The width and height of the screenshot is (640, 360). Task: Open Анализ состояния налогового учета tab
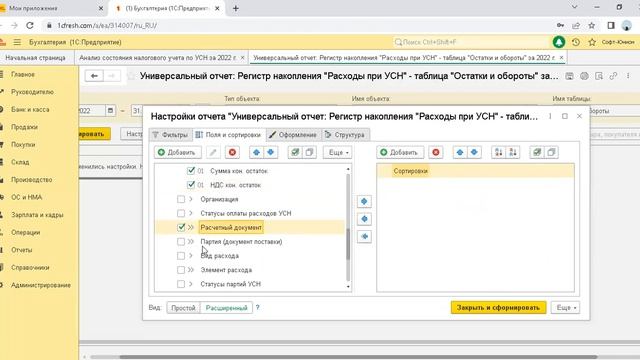pos(158,58)
